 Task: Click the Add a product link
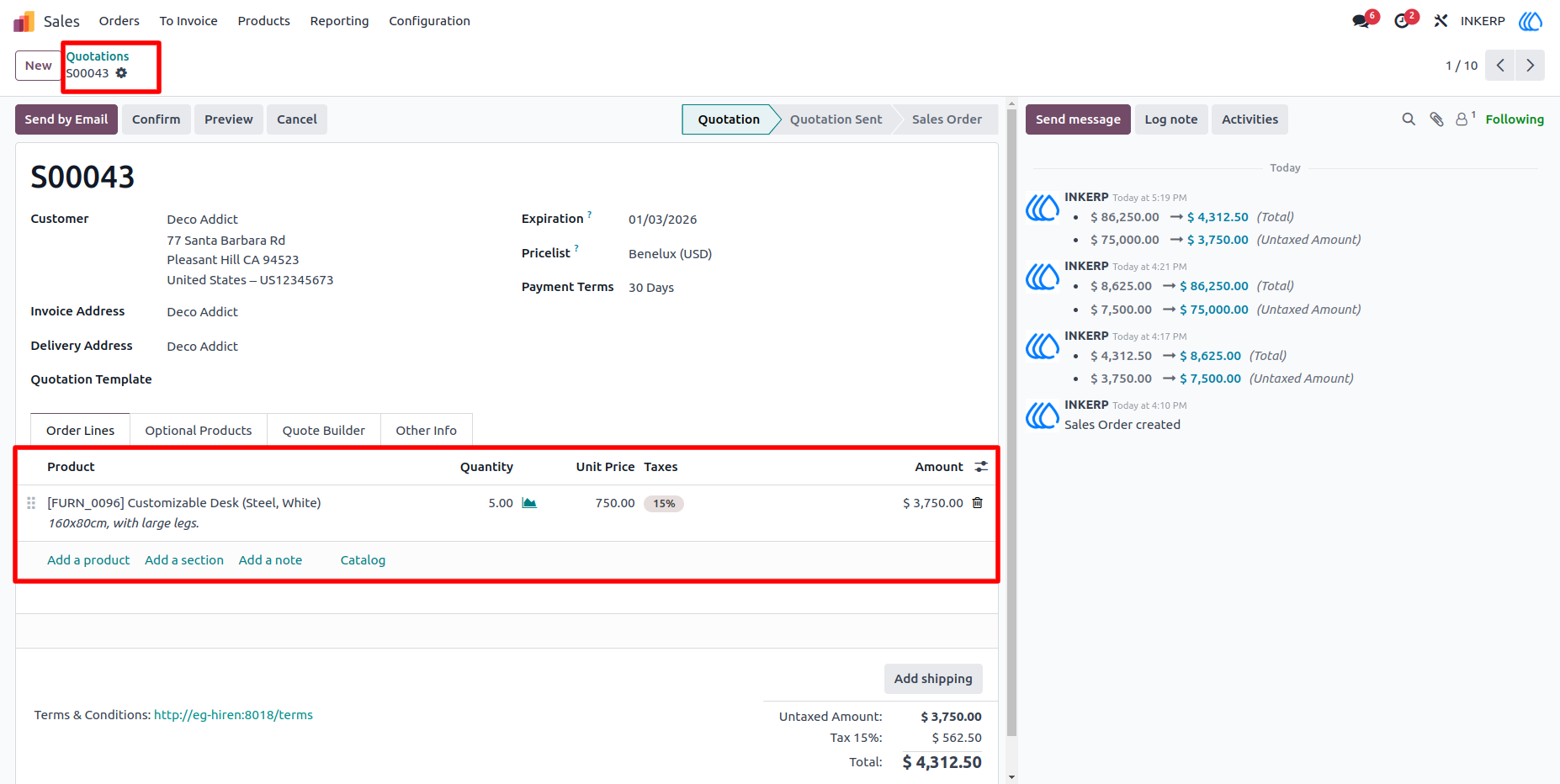point(88,560)
